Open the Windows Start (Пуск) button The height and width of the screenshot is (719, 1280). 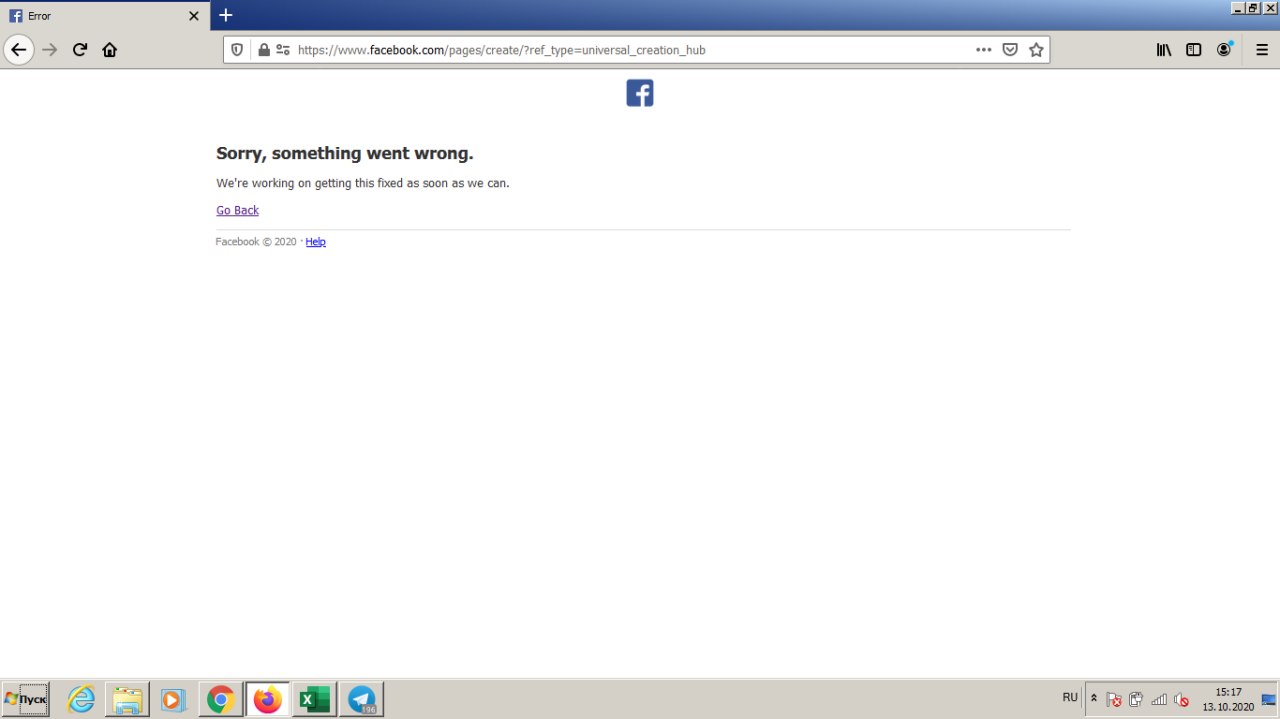tap(25, 699)
